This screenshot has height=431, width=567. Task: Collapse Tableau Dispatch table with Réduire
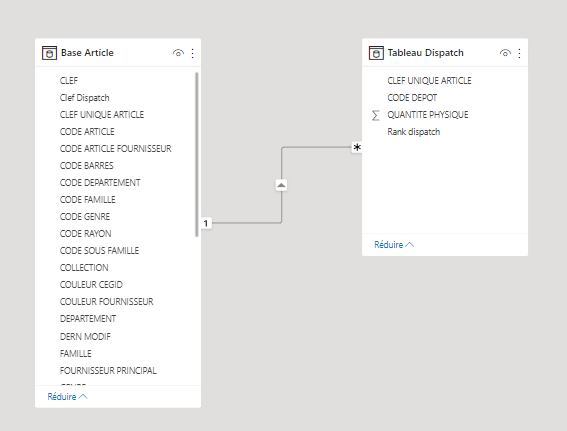tap(394, 244)
